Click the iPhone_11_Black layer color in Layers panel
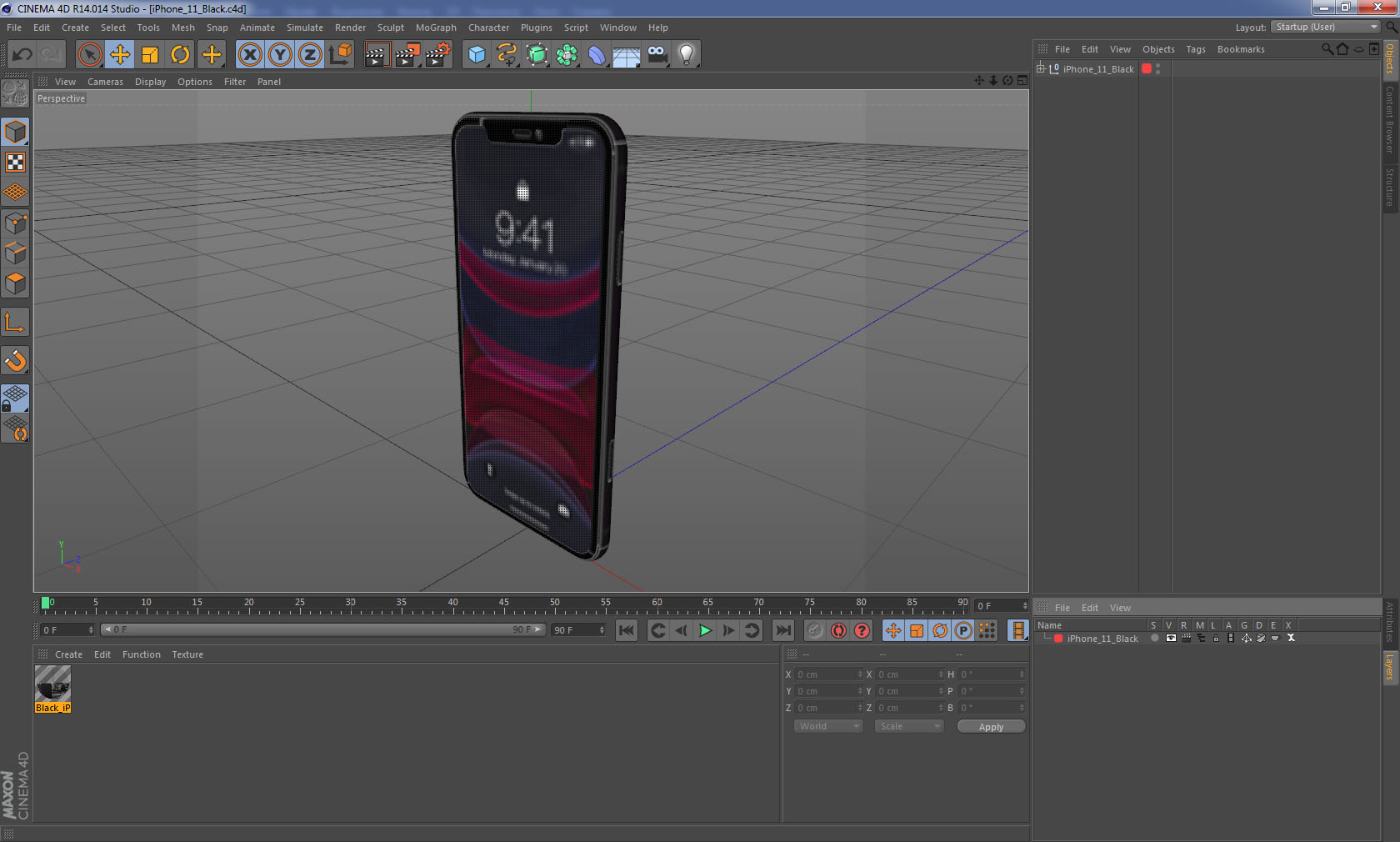1400x842 pixels. pos(1058,639)
